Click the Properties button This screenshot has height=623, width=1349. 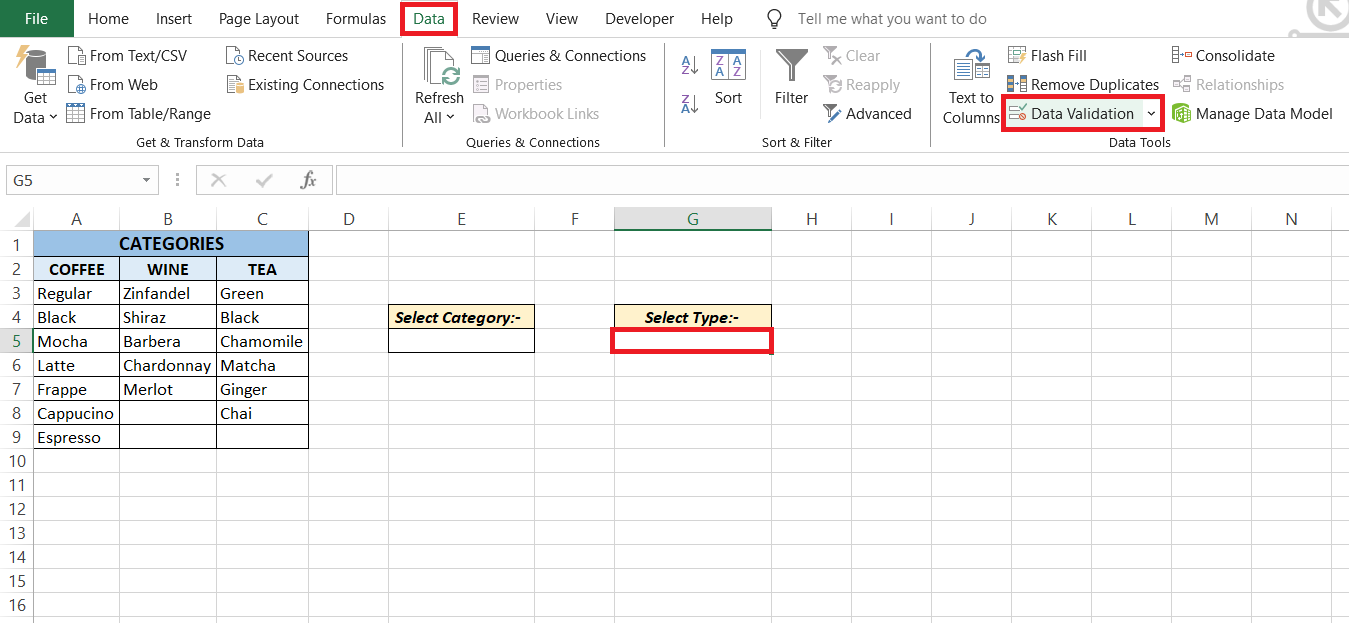(x=516, y=85)
